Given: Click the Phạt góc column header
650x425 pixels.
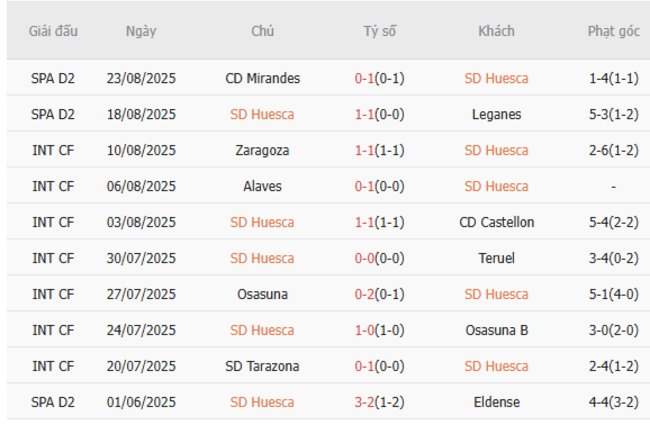Looking at the screenshot, I should tap(613, 31).
